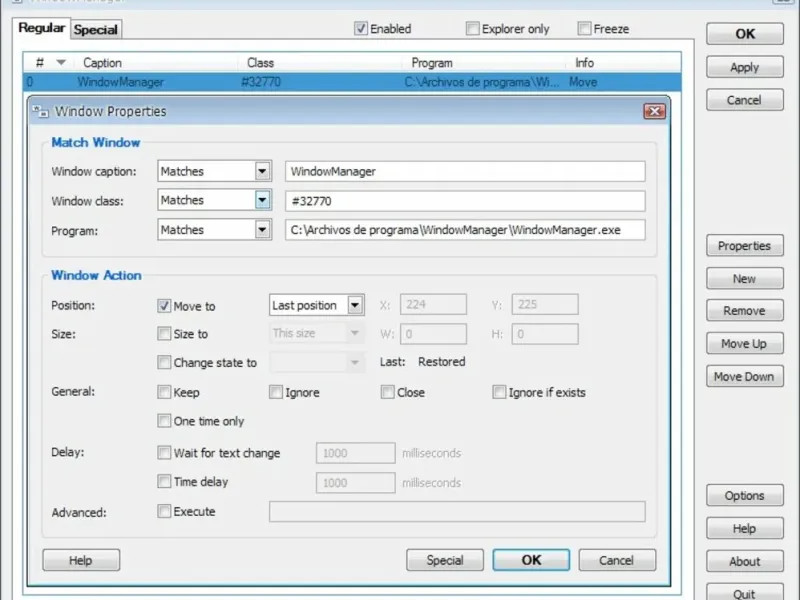Screen dimensions: 800x600
Task: Click the About button
Action: (x=745, y=561)
